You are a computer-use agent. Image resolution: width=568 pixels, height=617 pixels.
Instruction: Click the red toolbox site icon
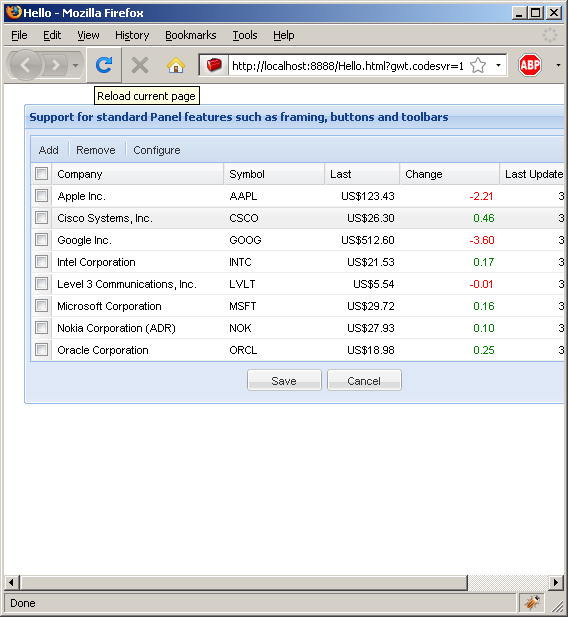(x=214, y=65)
